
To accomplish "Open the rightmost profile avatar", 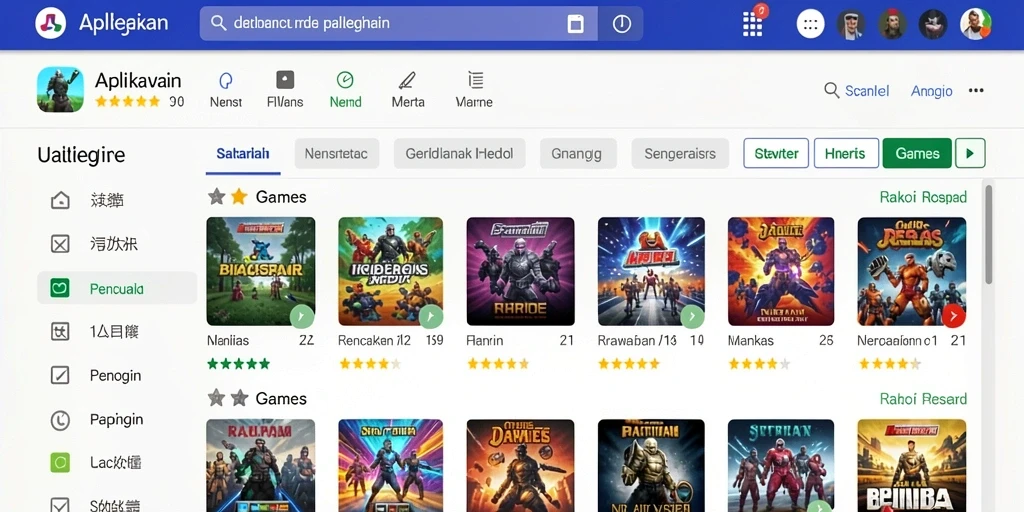I will tap(976, 24).
